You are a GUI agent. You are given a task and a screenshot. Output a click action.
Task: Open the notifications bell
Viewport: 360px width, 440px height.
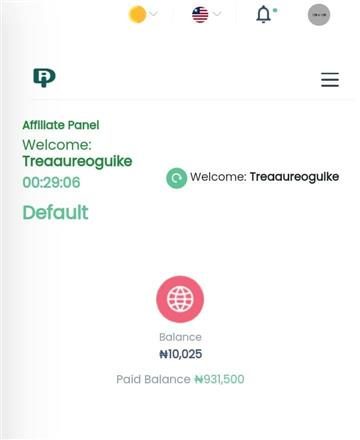click(263, 15)
